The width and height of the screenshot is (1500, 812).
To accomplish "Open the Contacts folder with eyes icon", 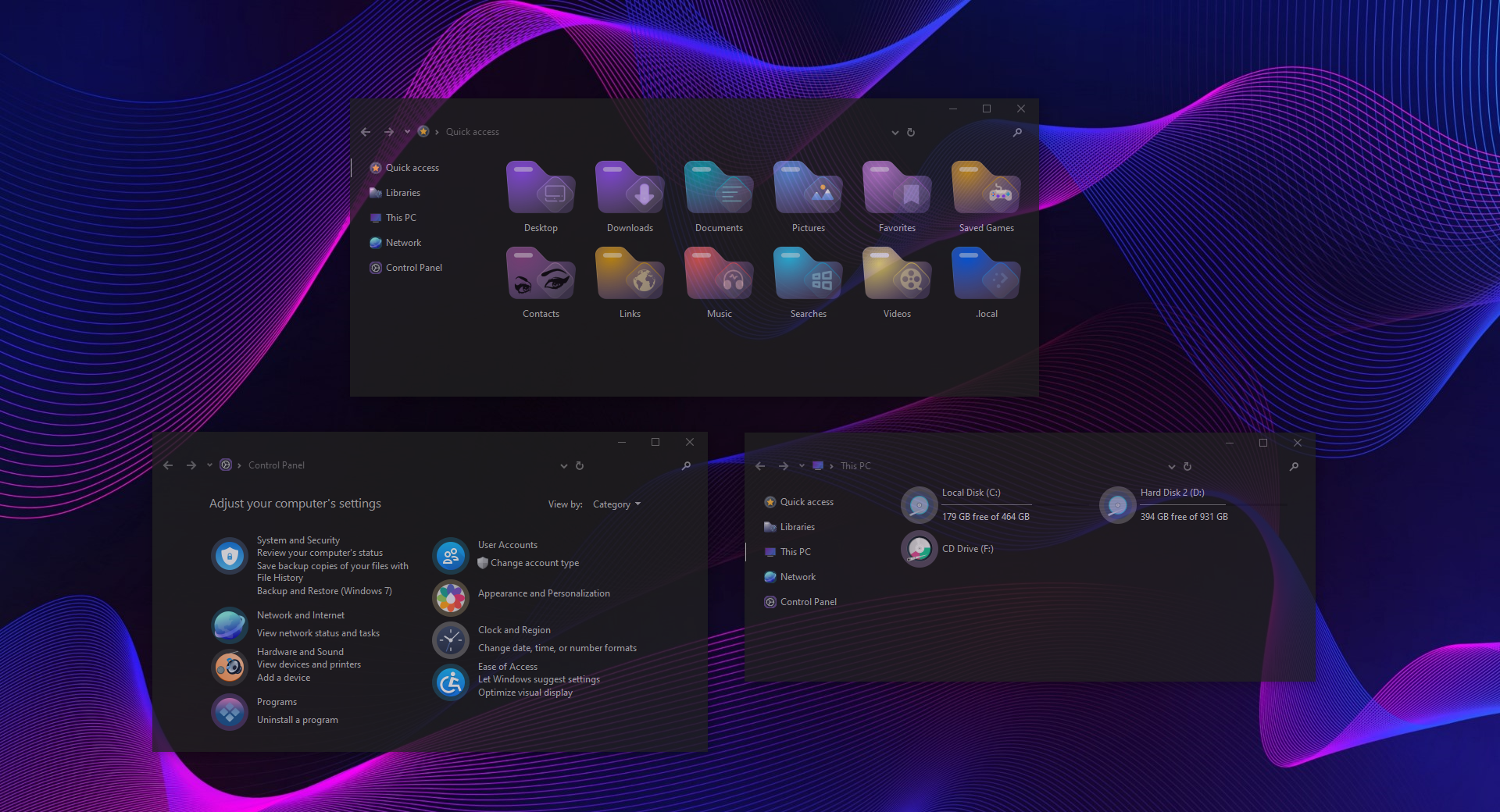I will tap(541, 274).
